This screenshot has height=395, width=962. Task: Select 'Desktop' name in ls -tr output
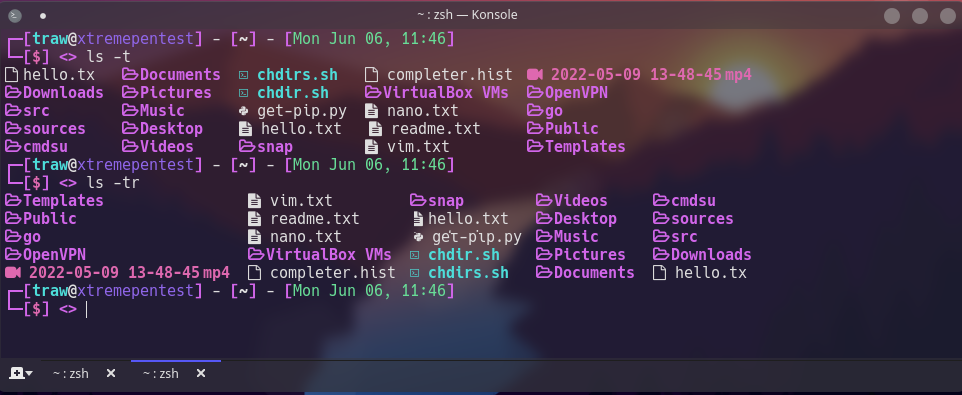(585, 218)
